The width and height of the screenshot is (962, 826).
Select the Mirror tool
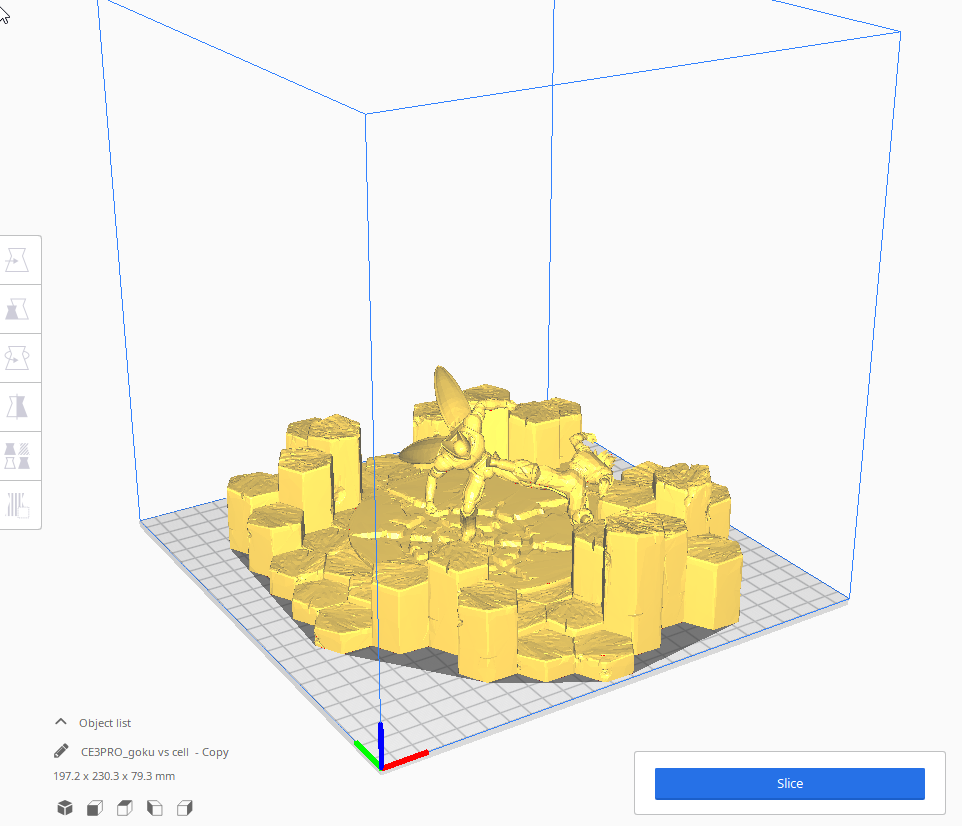[20, 405]
